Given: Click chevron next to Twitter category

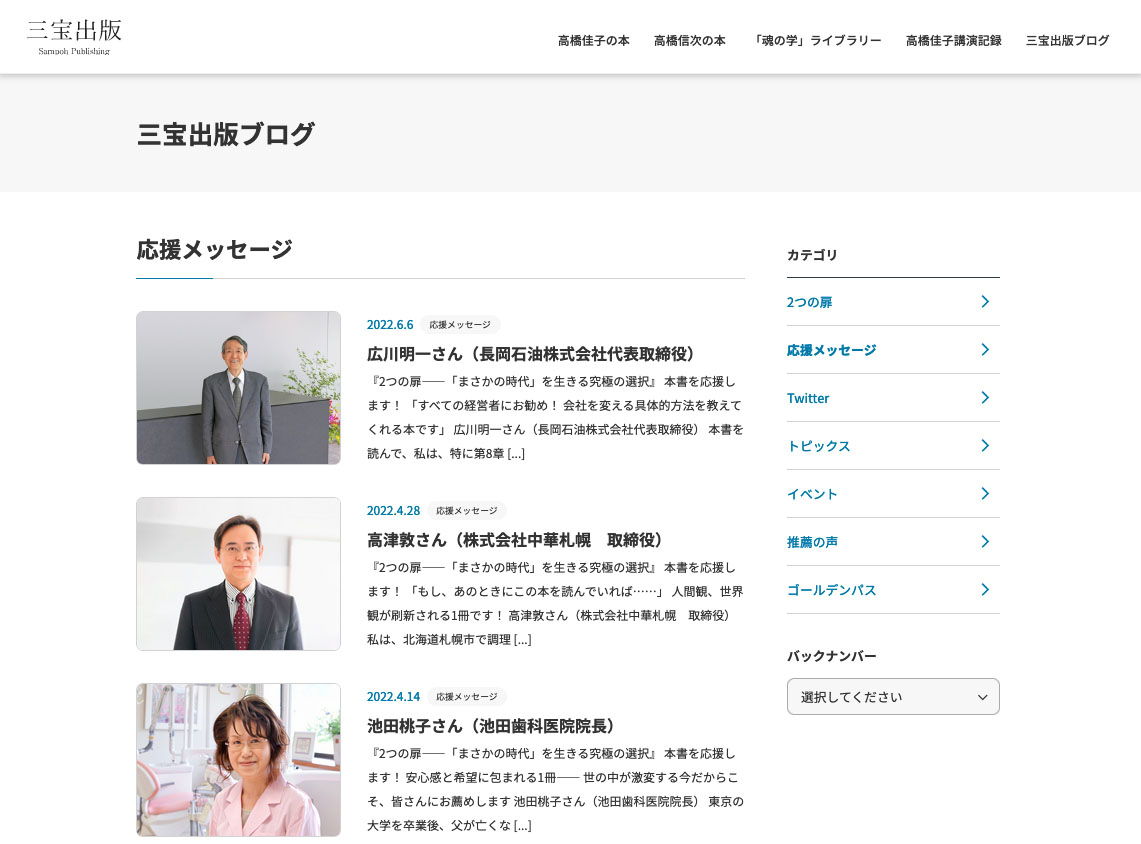Looking at the screenshot, I should point(985,397).
